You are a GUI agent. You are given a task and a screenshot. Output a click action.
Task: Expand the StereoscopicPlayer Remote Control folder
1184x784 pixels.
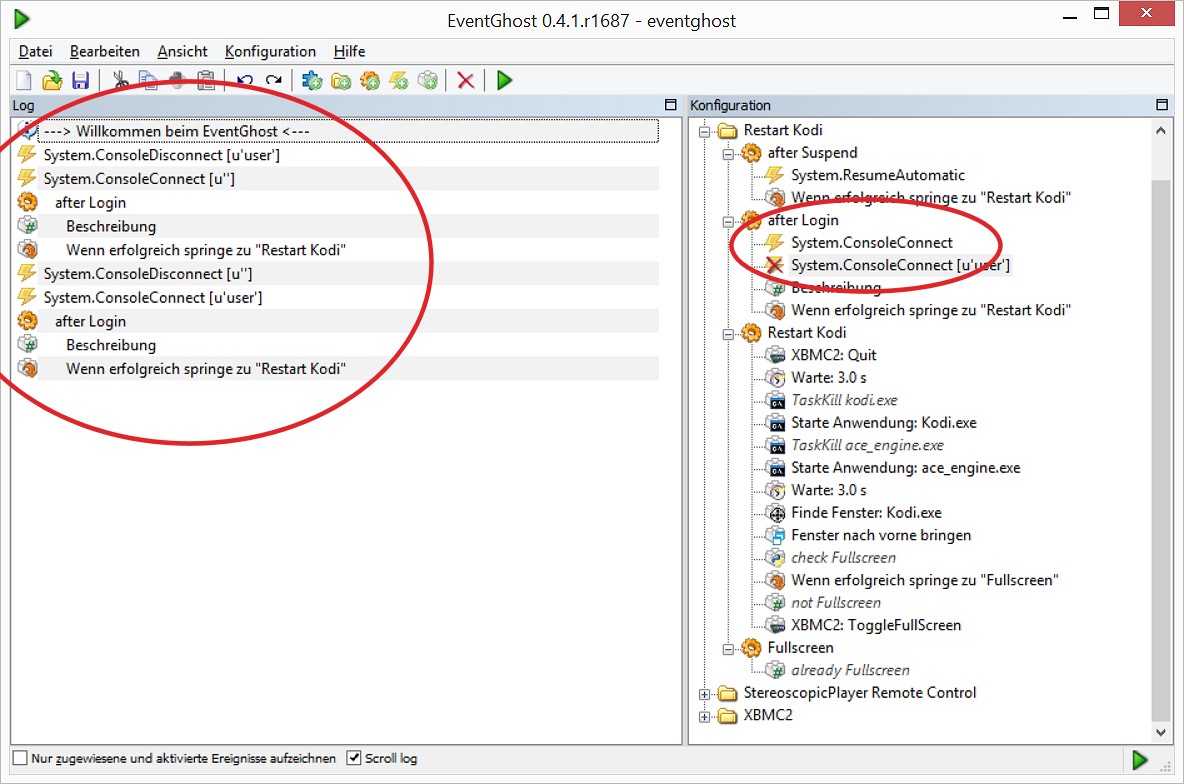click(x=705, y=694)
